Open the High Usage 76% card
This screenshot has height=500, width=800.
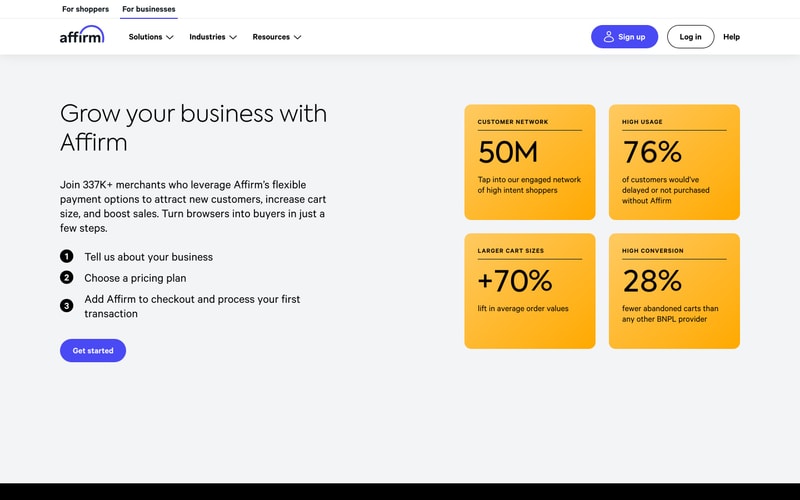tap(674, 162)
